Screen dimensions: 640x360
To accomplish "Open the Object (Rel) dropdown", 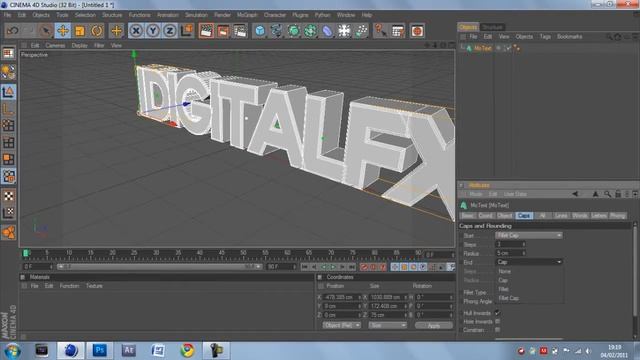I will pyautogui.click(x=342, y=325).
